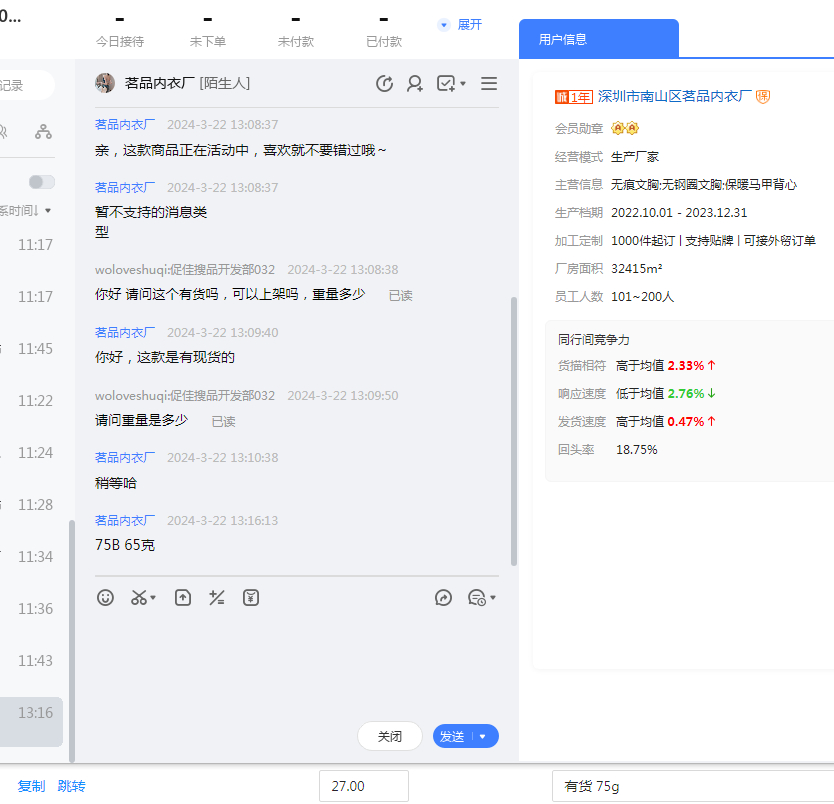Click the input field showing 27.00
This screenshot has width=834, height=804.
tap(364, 786)
